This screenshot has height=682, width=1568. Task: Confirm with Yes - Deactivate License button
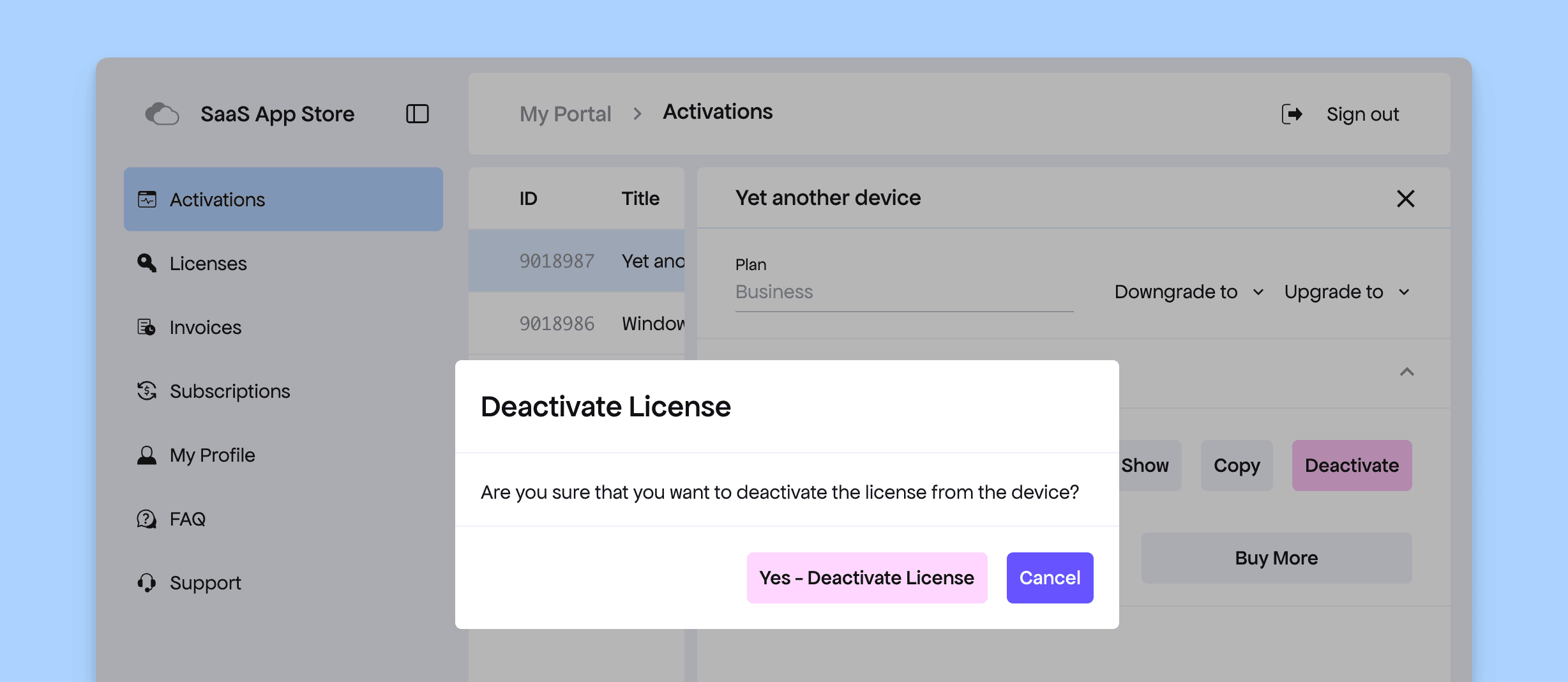coord(866,578)
